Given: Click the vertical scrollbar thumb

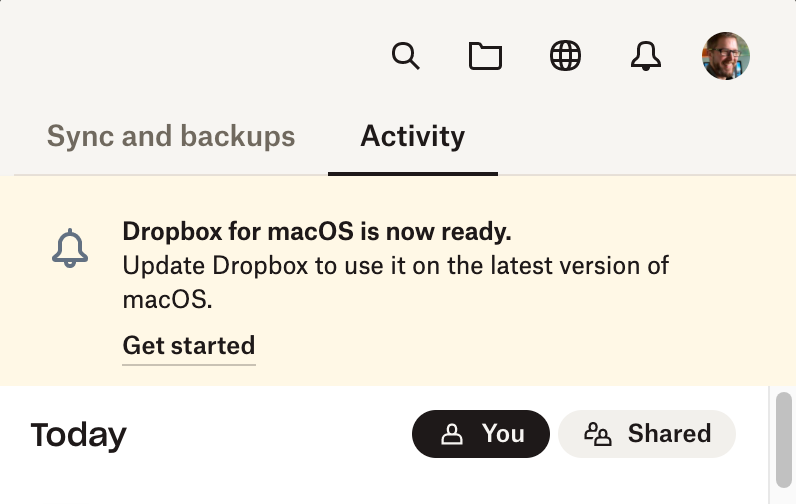Looking at the screenshot, I should [784, 438].
